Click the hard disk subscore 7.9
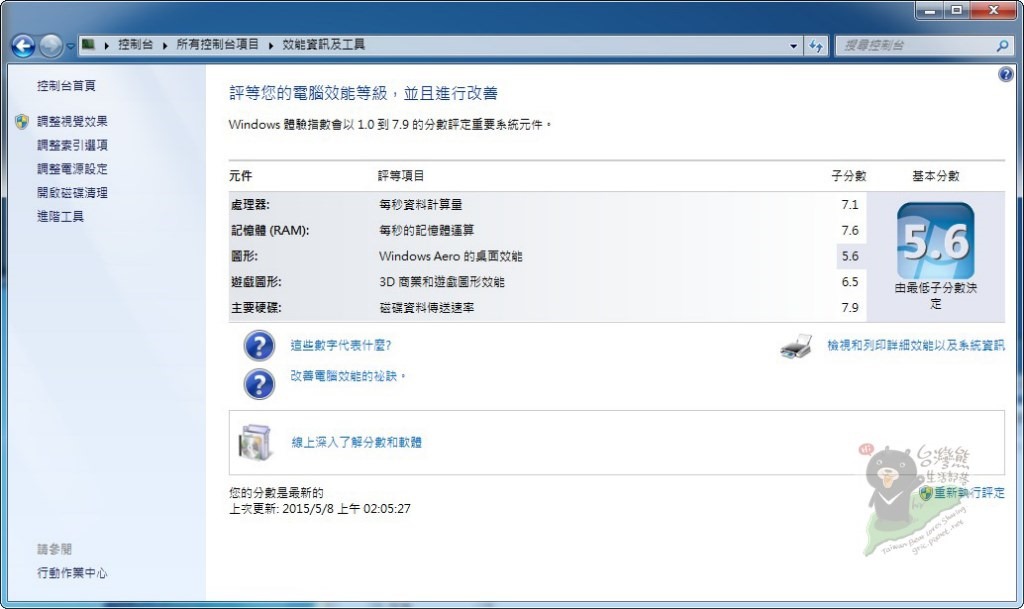1024x609 pixels. pos(850,307)
